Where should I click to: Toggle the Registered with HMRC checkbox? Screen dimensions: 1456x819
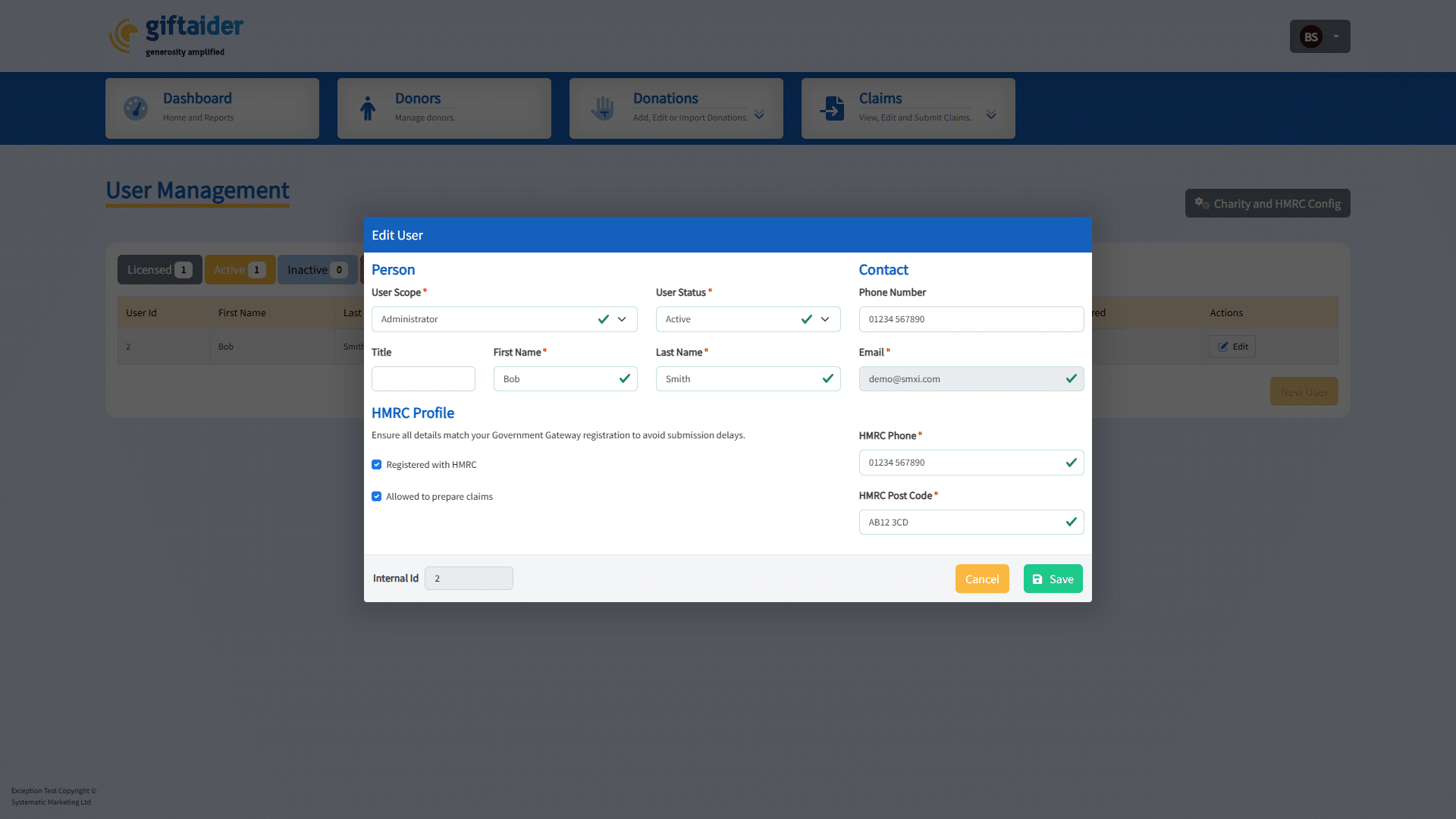(x=376, y=465)
